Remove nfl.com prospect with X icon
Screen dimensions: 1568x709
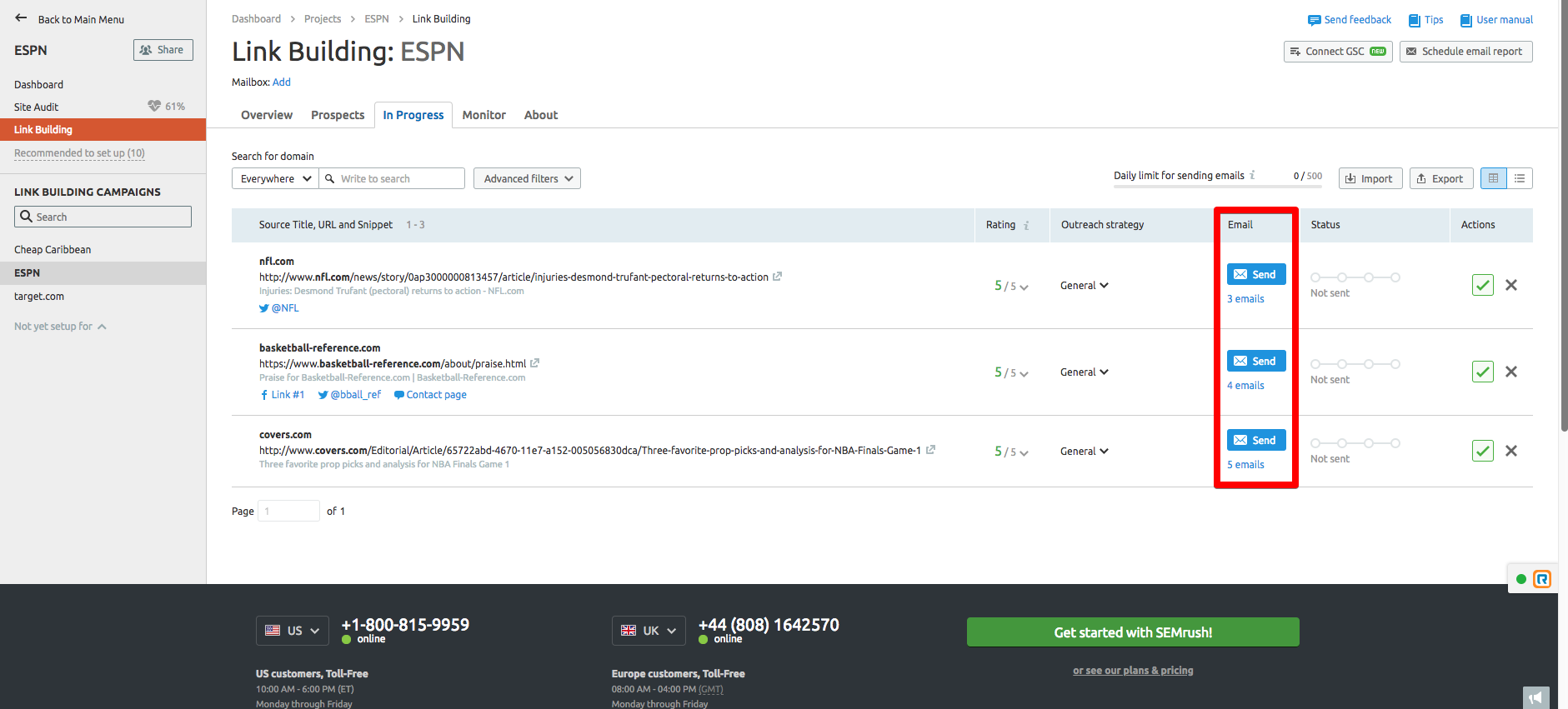tap(1510, 285)
